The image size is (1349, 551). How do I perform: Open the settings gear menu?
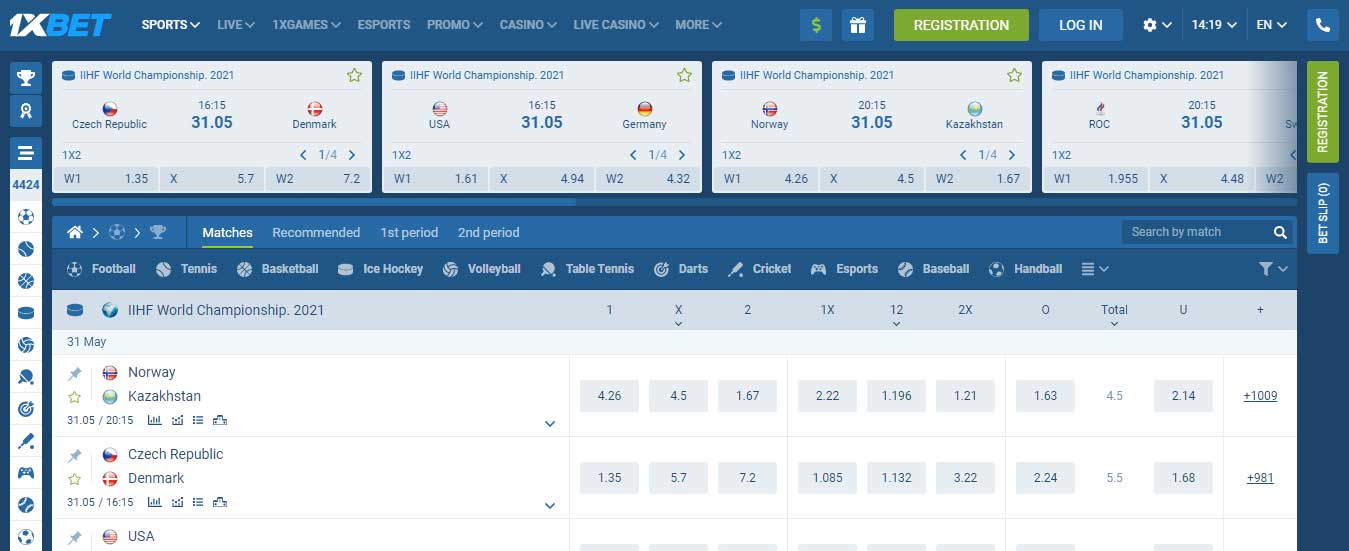[1157, 25]
